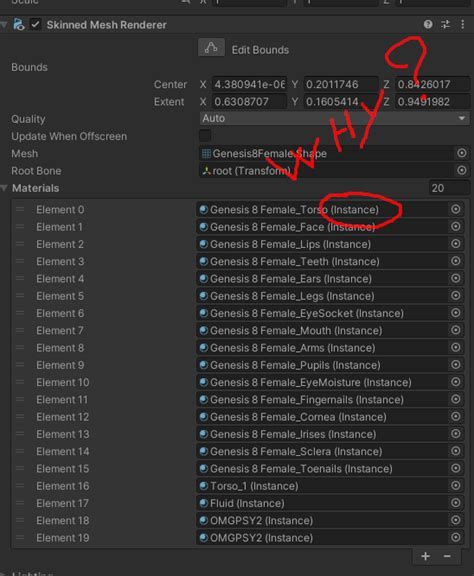Open object picker for Element 12 Cornea
The height and width of the screenshot is (576, 474).
click(456, 417)
